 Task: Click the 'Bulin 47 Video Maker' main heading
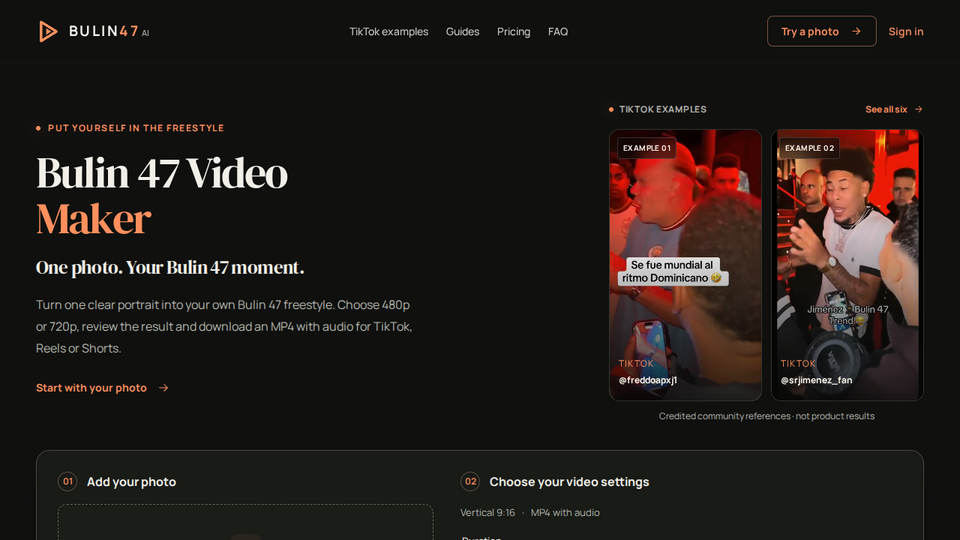tap(162, 195)
